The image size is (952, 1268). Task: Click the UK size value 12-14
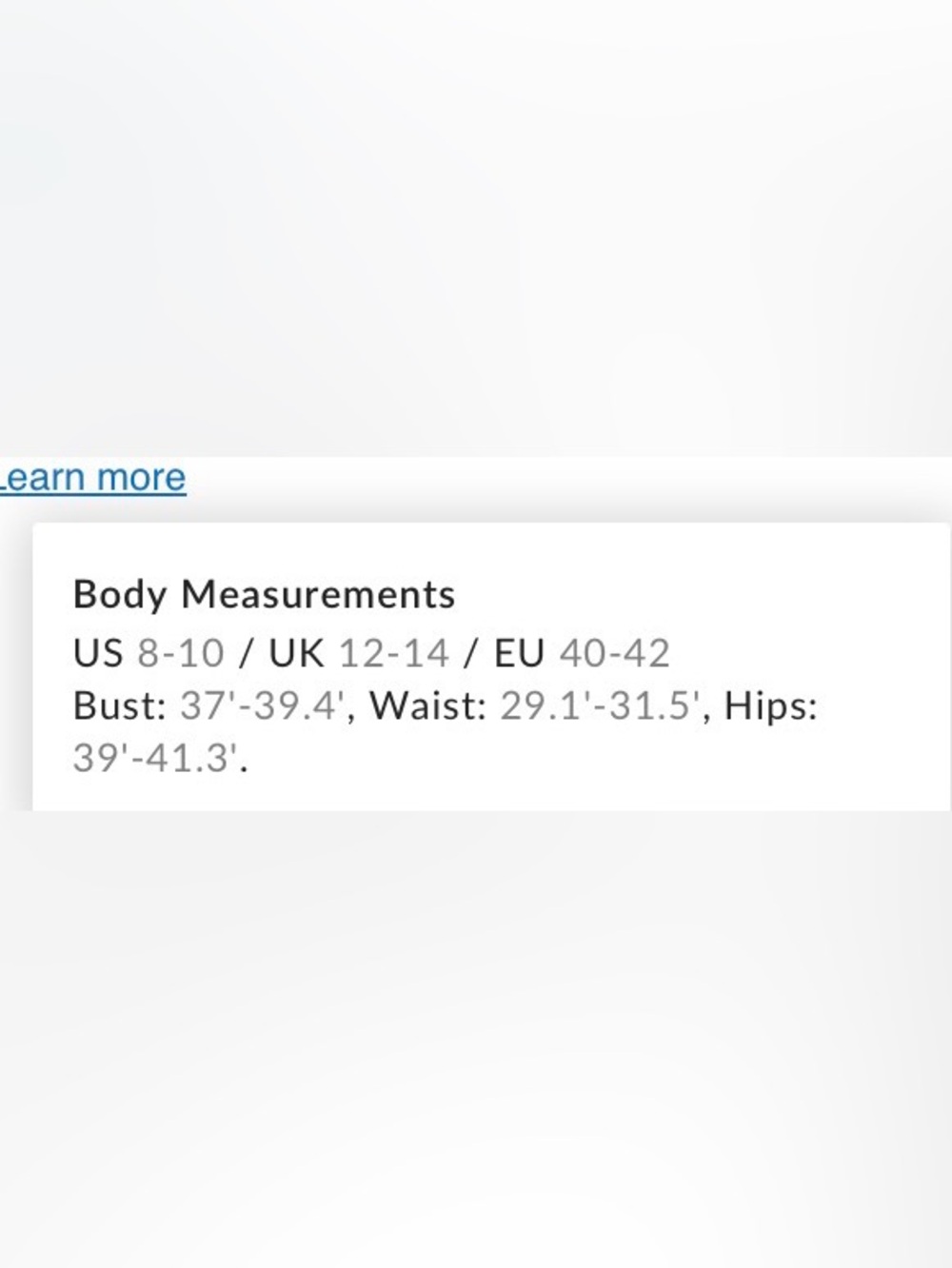click(393, 654)
